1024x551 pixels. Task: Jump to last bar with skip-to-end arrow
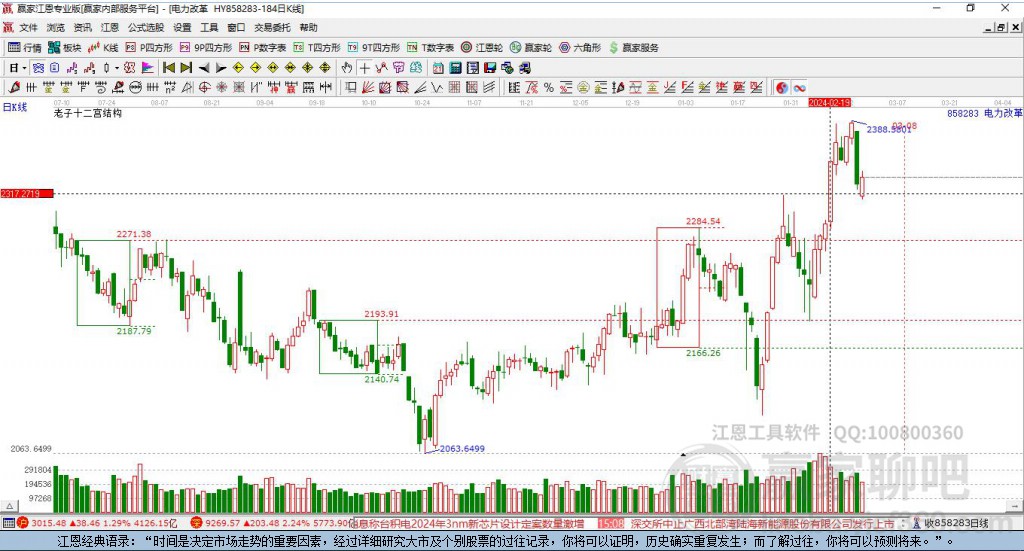(186, 68)
